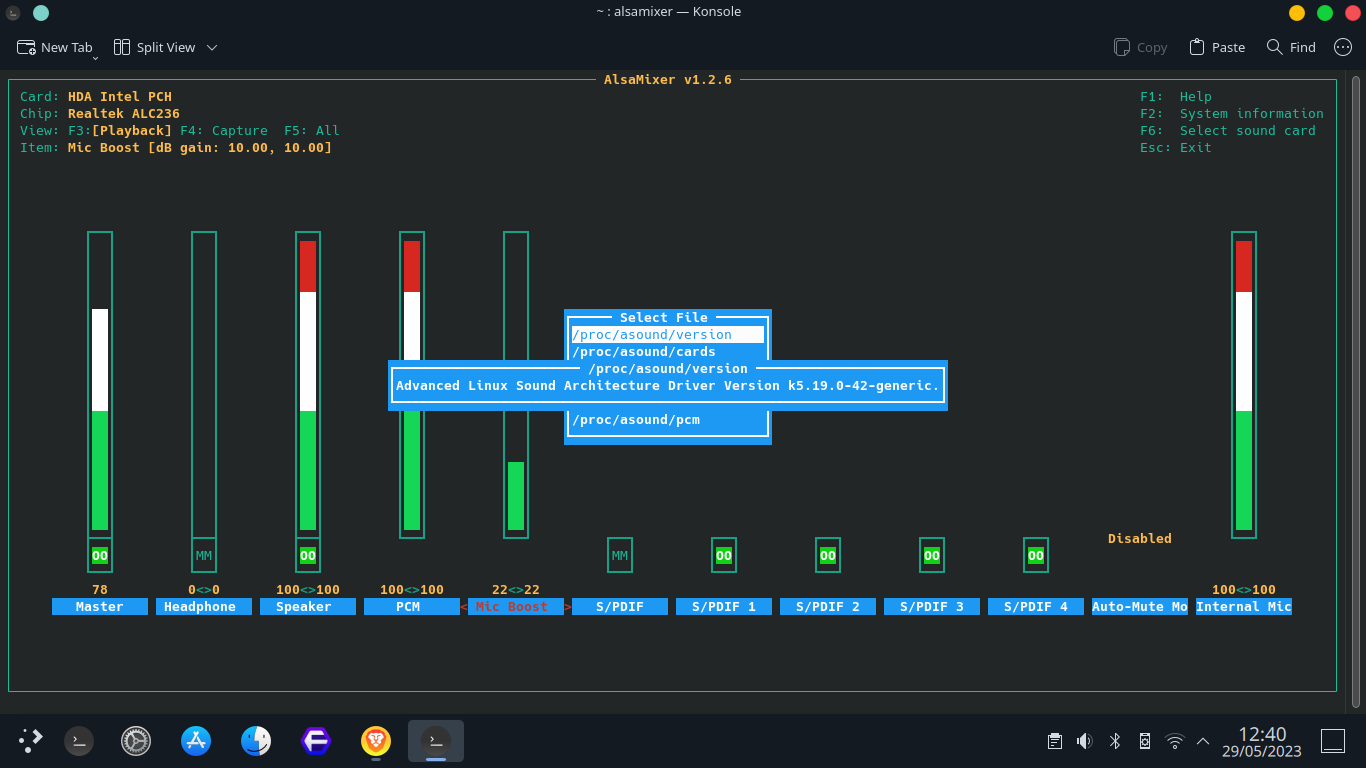Screen dimensions: 1366x768
Task: Select the S/PDIF channel label
Action: (620, 607)
